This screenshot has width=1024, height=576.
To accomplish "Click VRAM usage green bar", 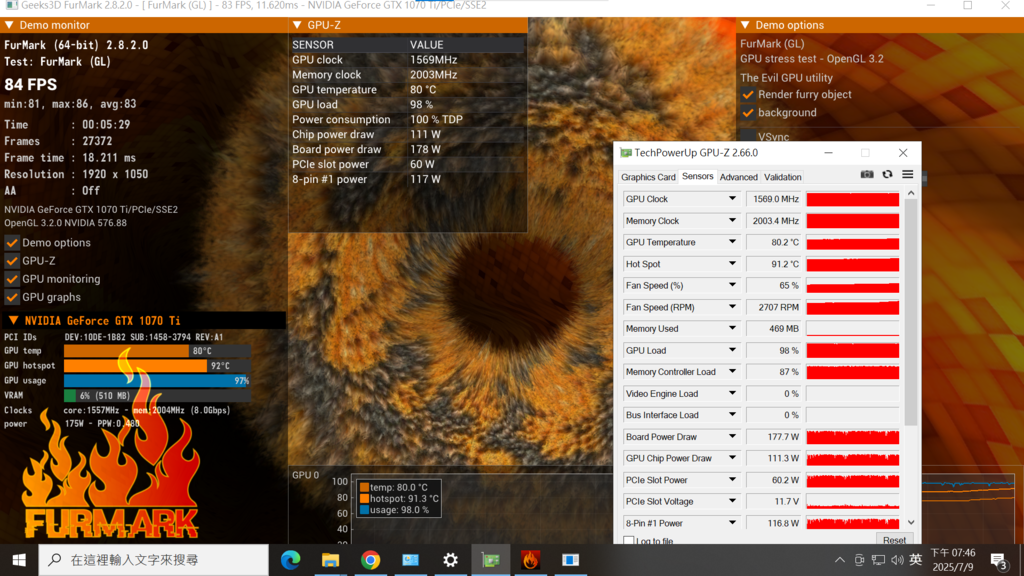I will click(x=70, y=396).
